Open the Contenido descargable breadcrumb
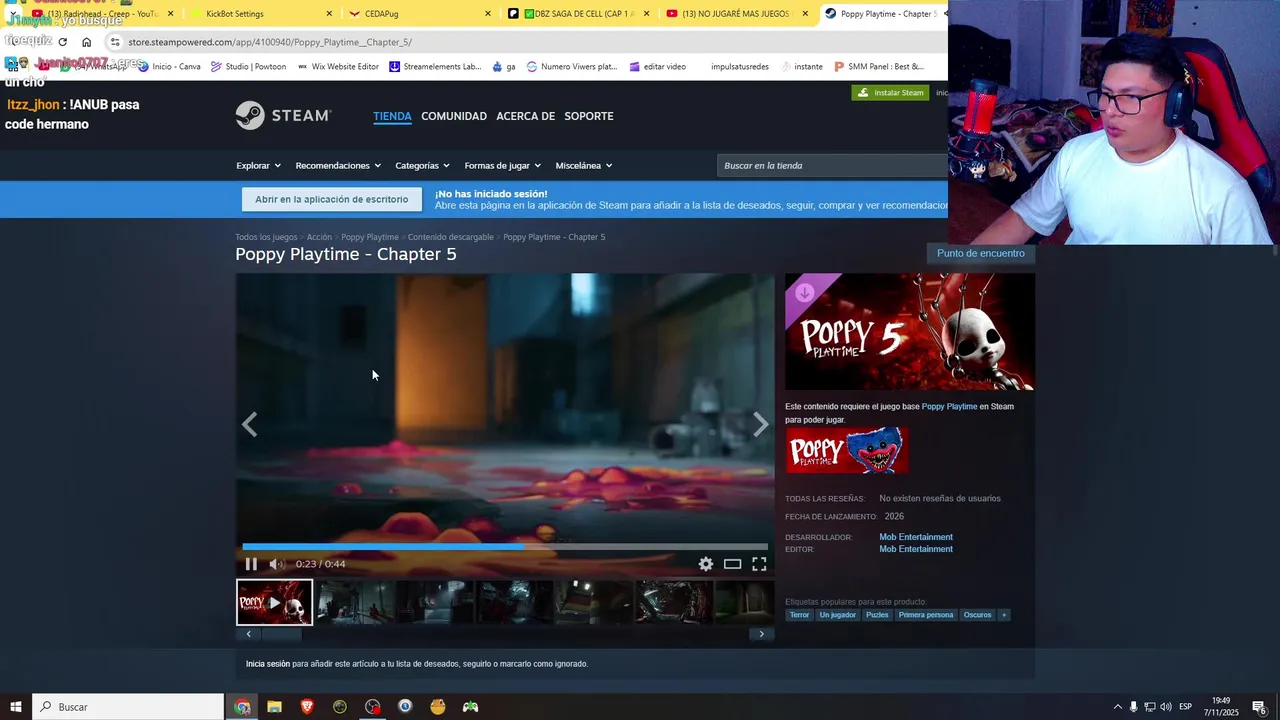The height and width of the screenshot is (720, 1280). [450, 237]
